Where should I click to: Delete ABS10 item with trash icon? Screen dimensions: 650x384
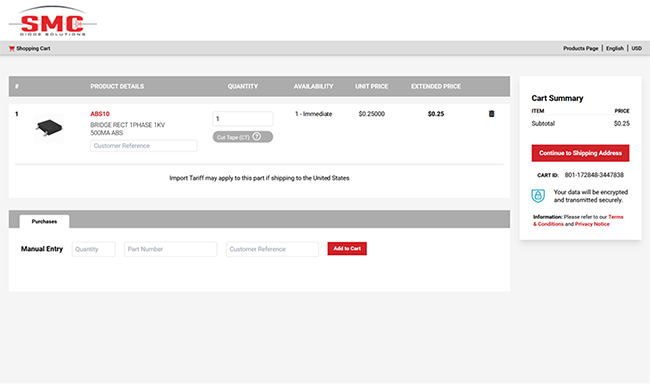pos(491,114)
